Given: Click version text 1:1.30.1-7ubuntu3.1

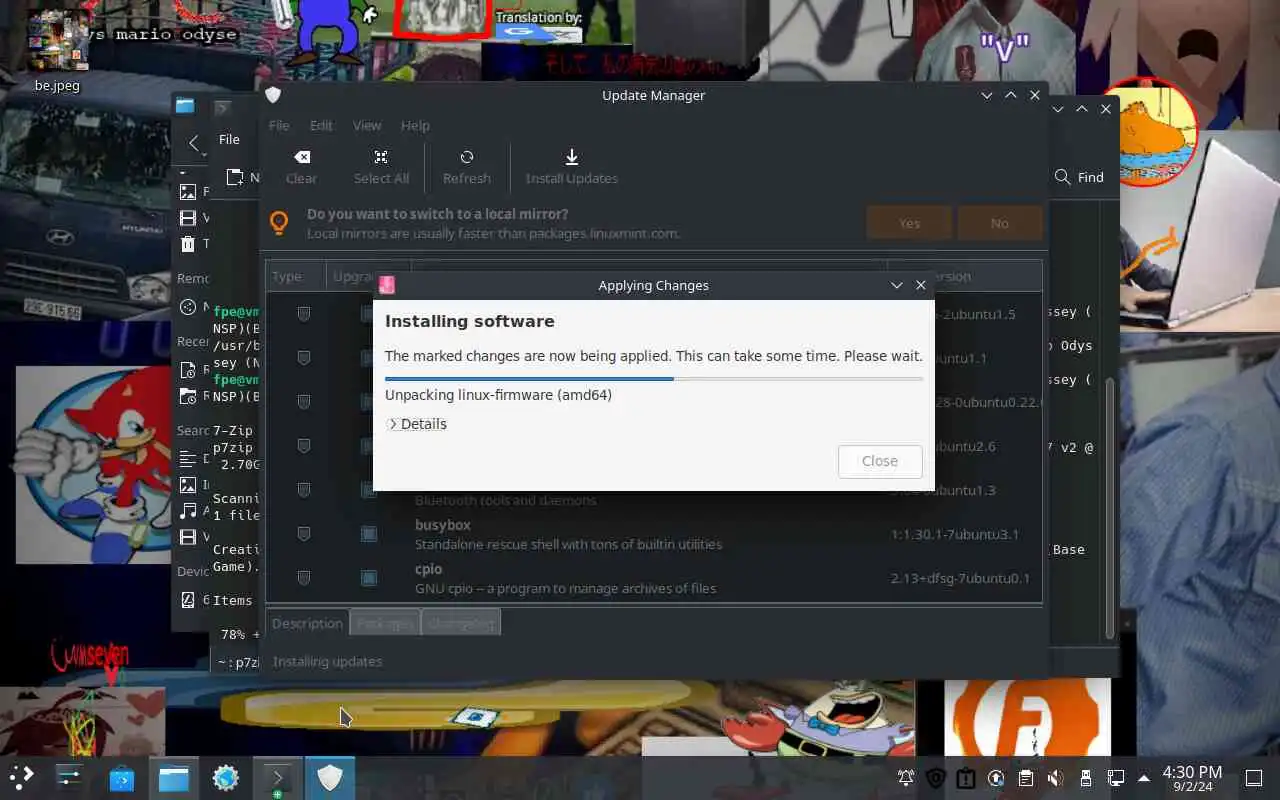Looking at the screenshot, I should (955, 534).
